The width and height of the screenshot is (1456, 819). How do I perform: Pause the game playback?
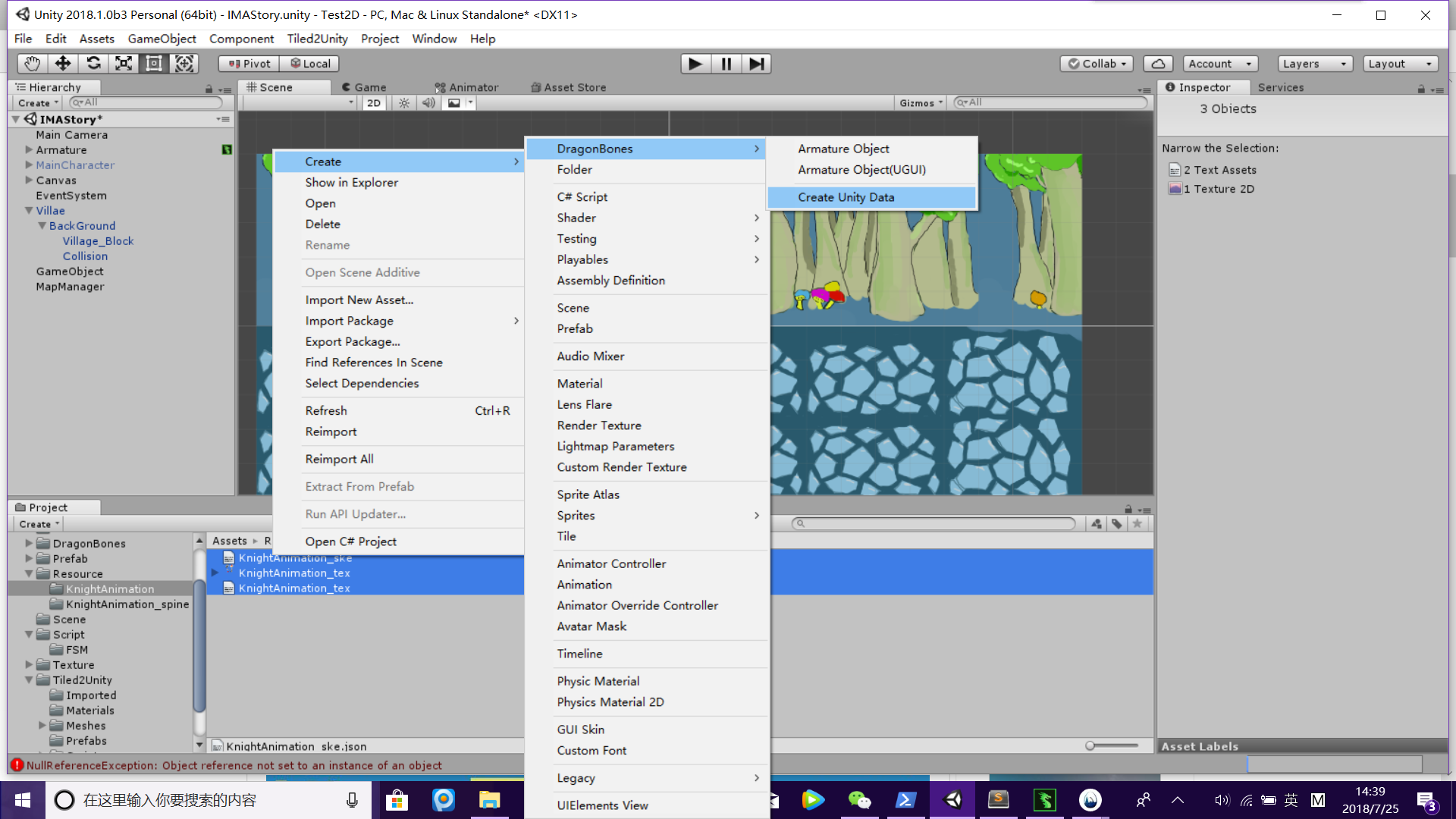[x=726, y=64]
